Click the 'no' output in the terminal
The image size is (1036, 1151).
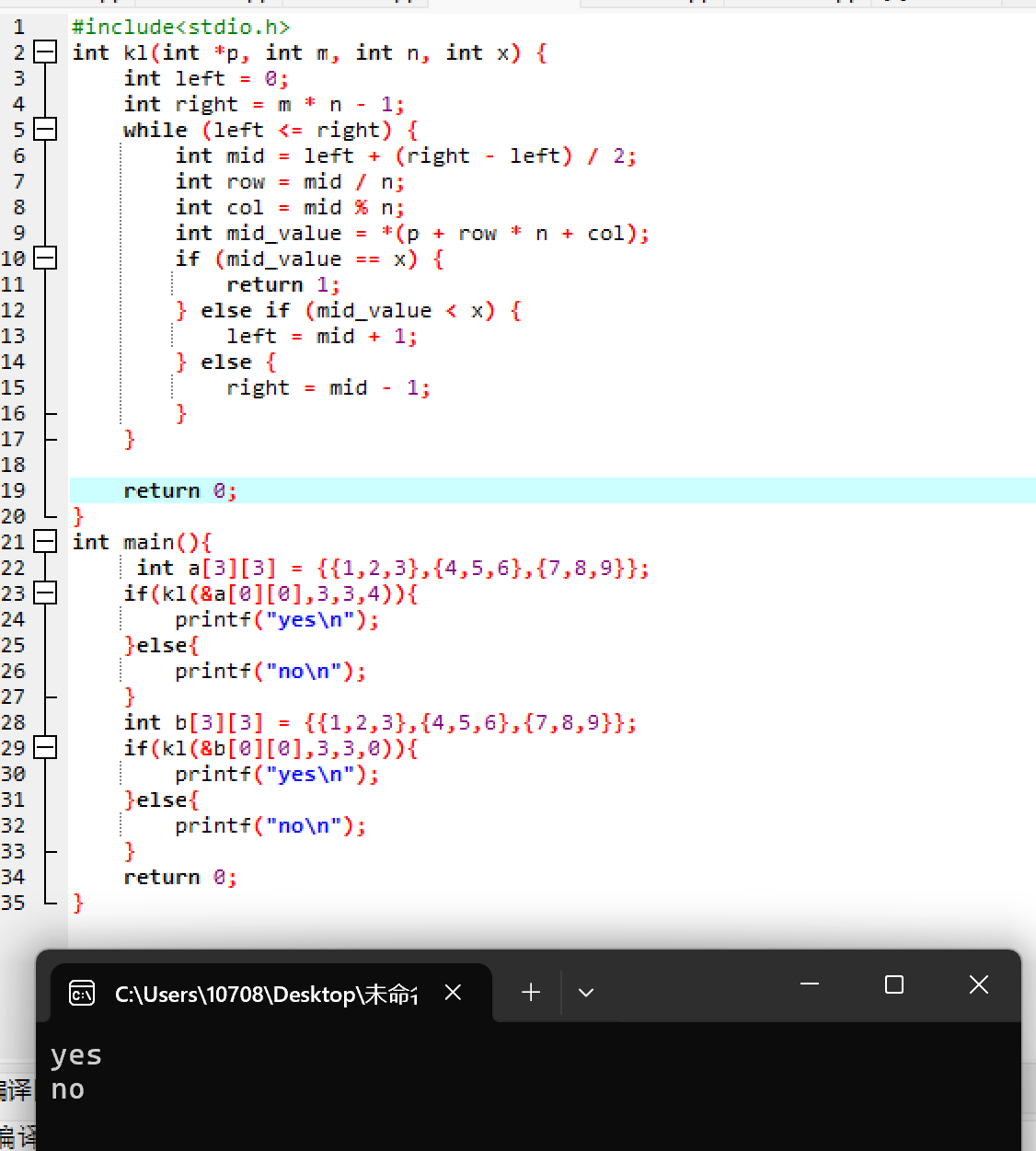(68, 1089)
